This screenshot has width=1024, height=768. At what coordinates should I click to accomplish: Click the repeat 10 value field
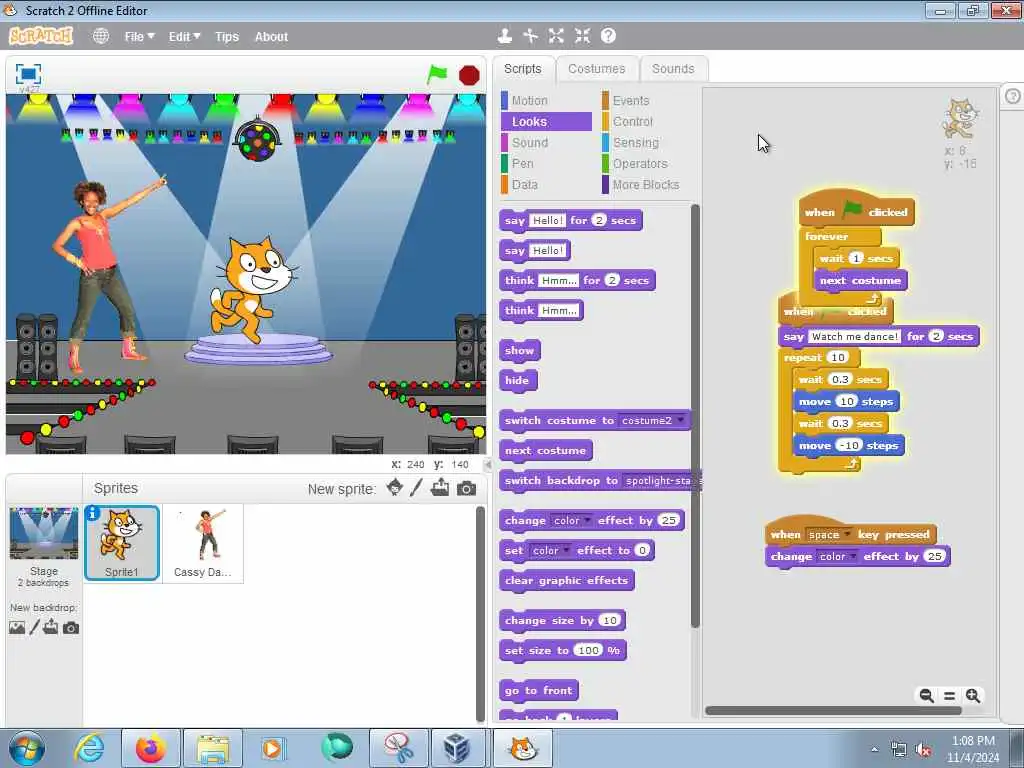pyautogui.click(x=838, y=357)
